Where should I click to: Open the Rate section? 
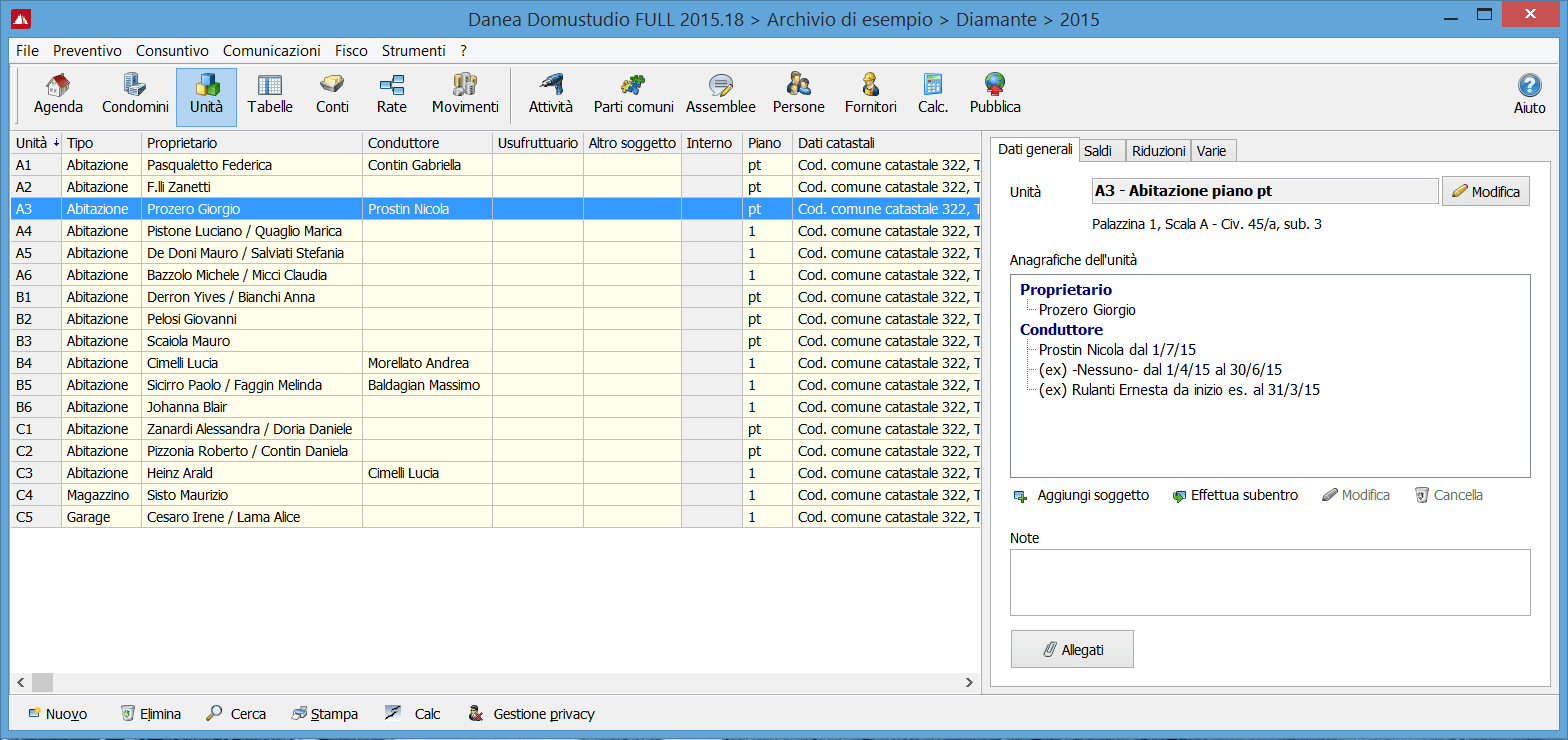point(391,96)
